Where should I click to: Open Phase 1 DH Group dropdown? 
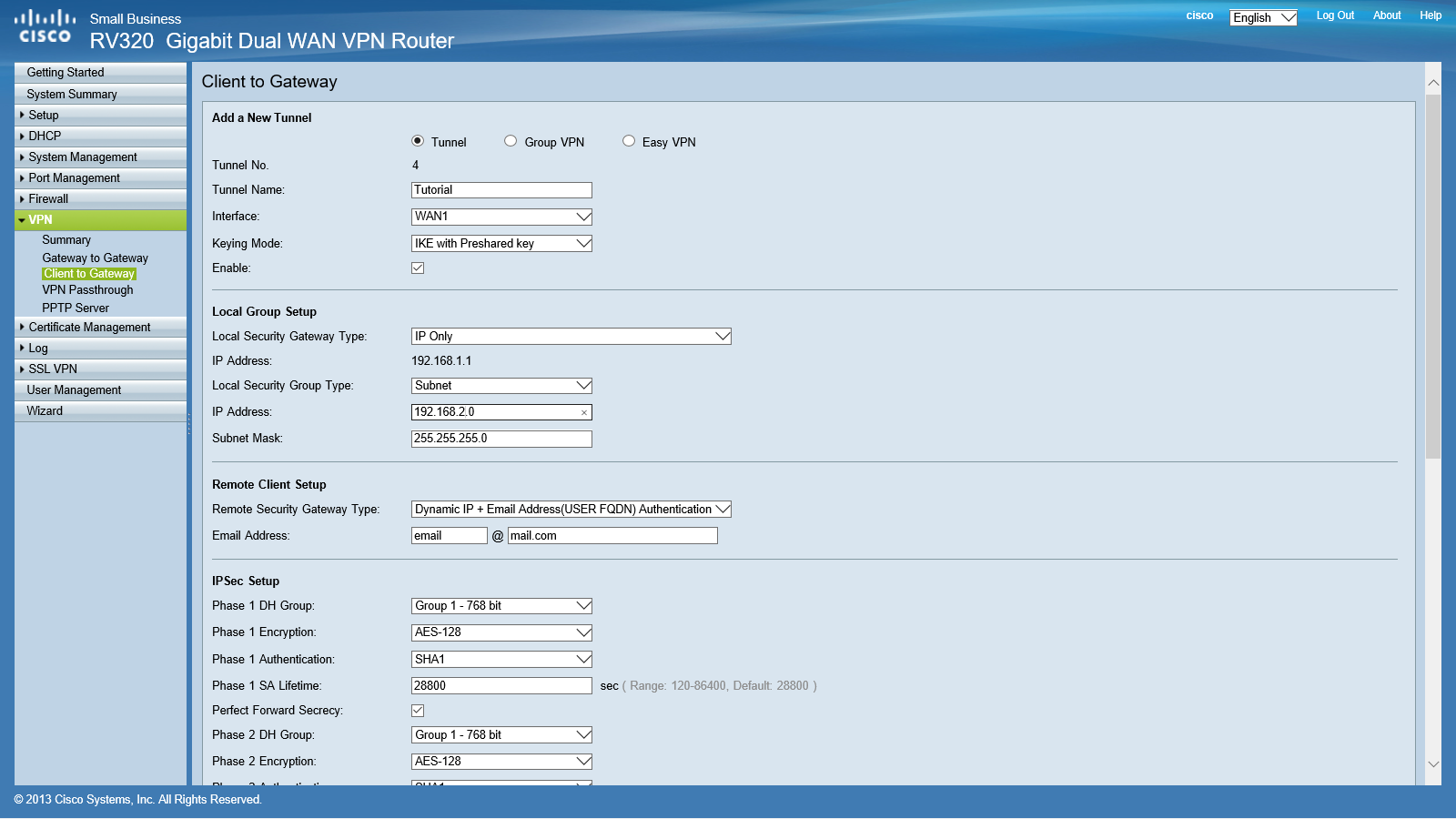pyautogui.click(x=501, y=606)
